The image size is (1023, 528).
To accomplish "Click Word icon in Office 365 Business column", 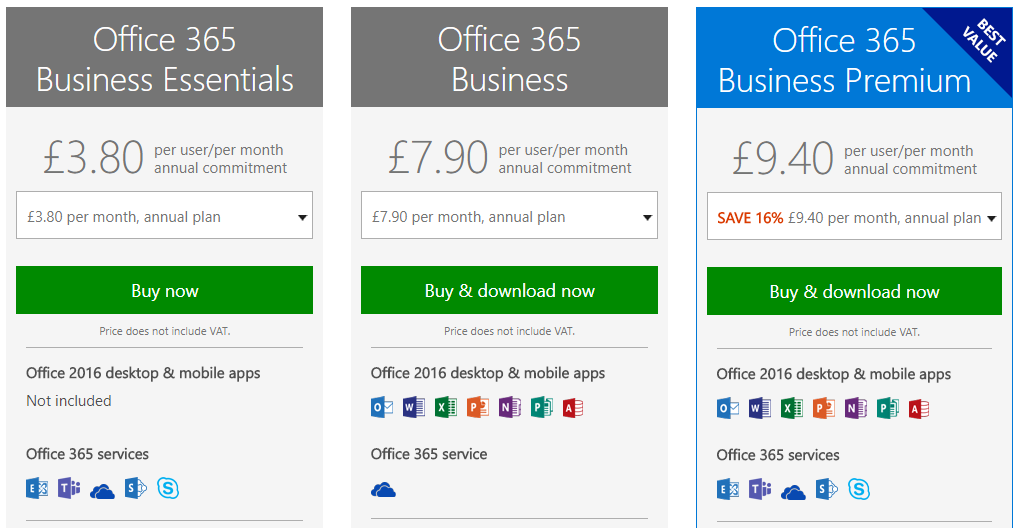I will tap(414, 408).
